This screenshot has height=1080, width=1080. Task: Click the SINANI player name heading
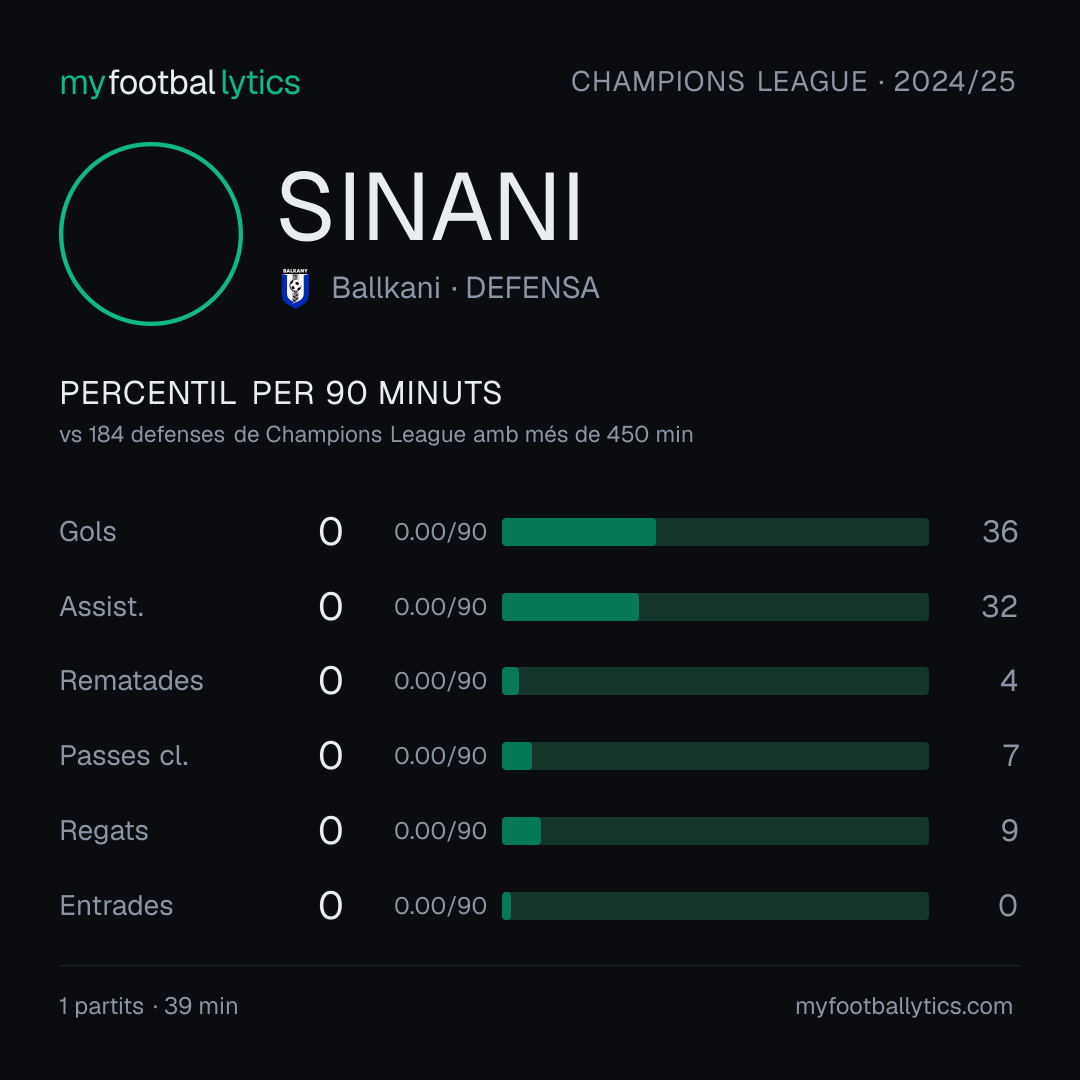(x=430, y=207)
